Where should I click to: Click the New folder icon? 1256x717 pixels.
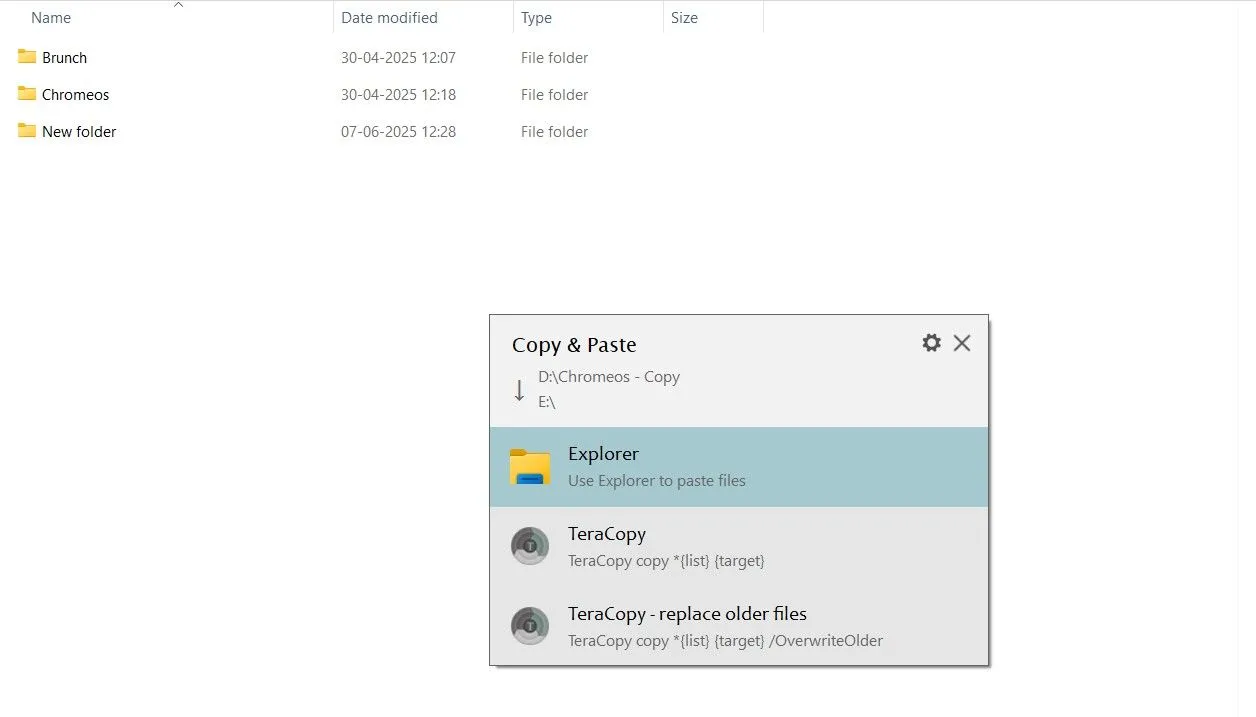(27, 131)
